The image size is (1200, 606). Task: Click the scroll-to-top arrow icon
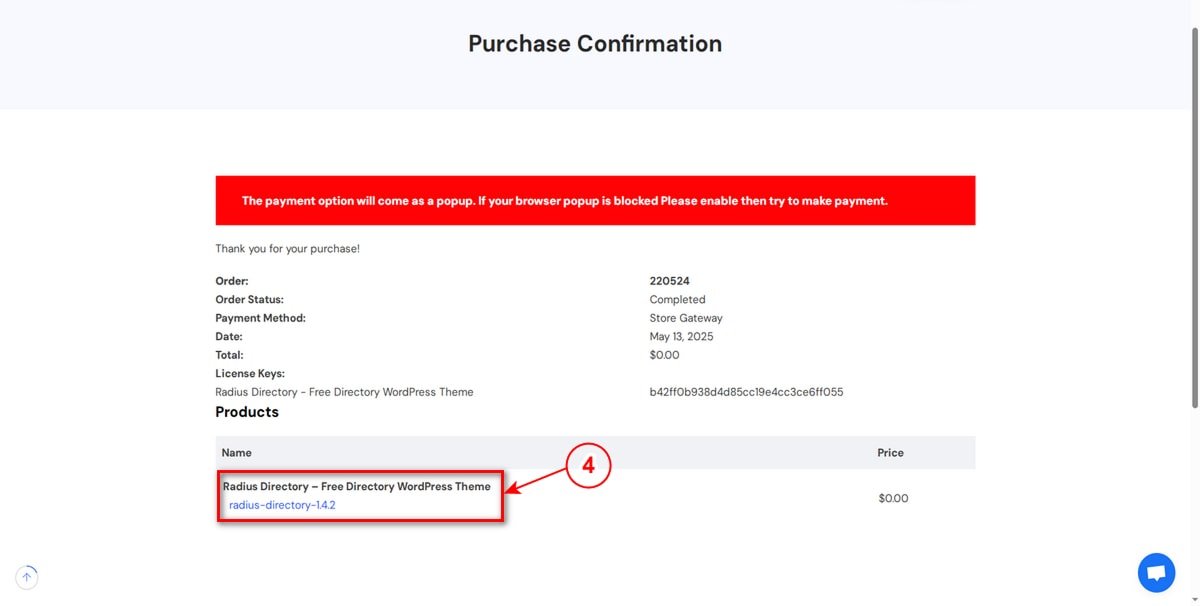click(27, 576)
